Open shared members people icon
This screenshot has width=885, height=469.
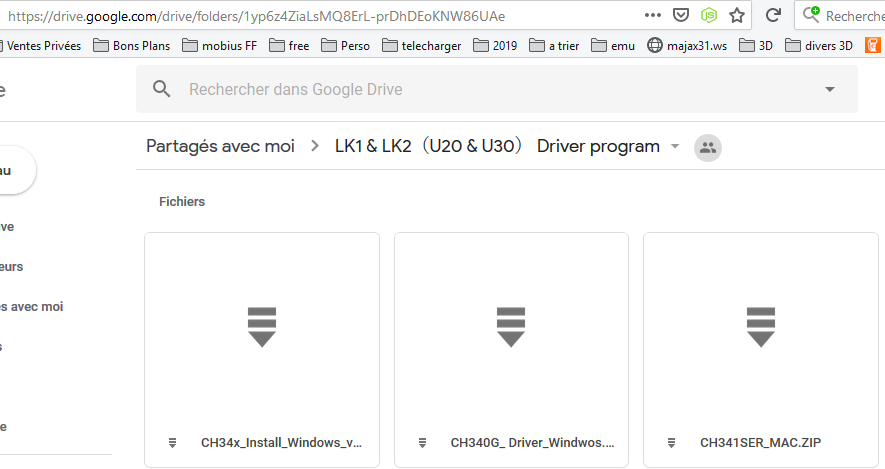pyautogui.click(x=708, y=148)
